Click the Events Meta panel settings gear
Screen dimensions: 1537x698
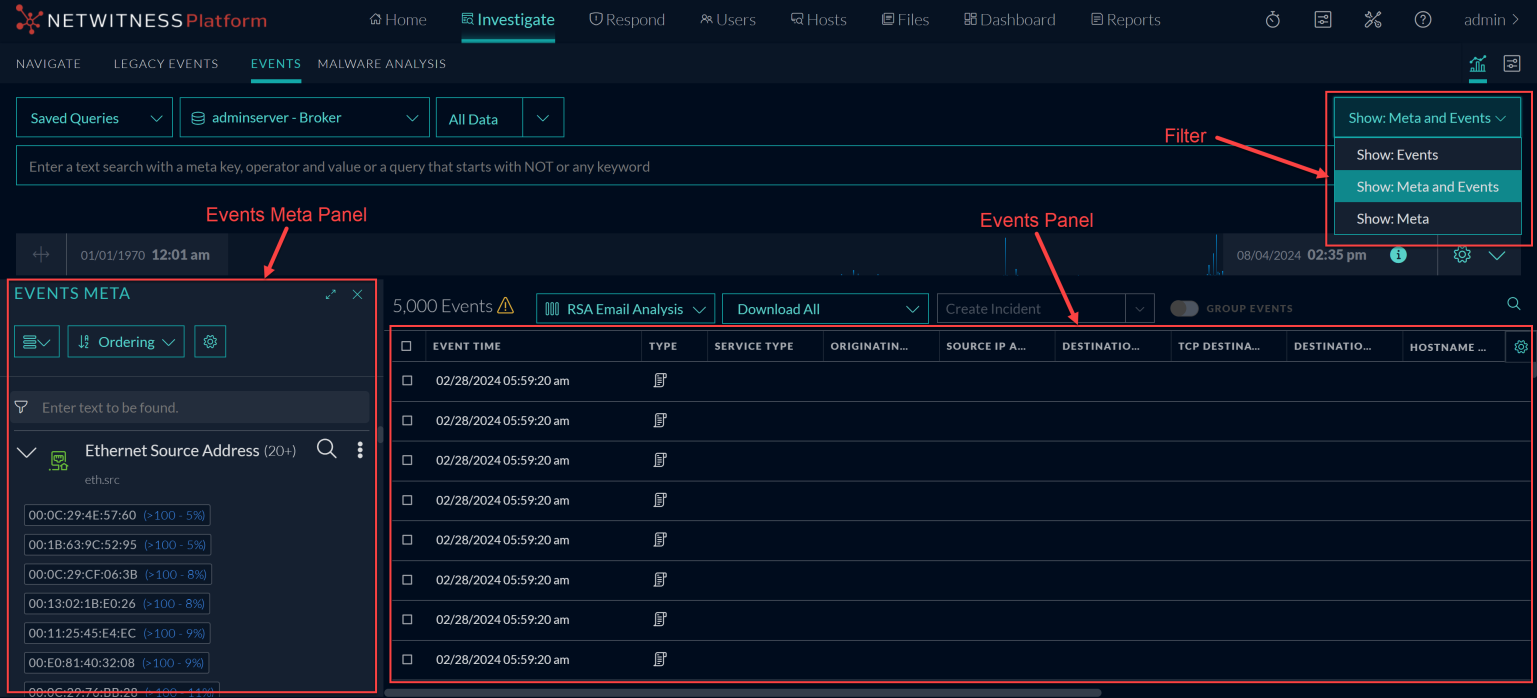click(210, 342)
